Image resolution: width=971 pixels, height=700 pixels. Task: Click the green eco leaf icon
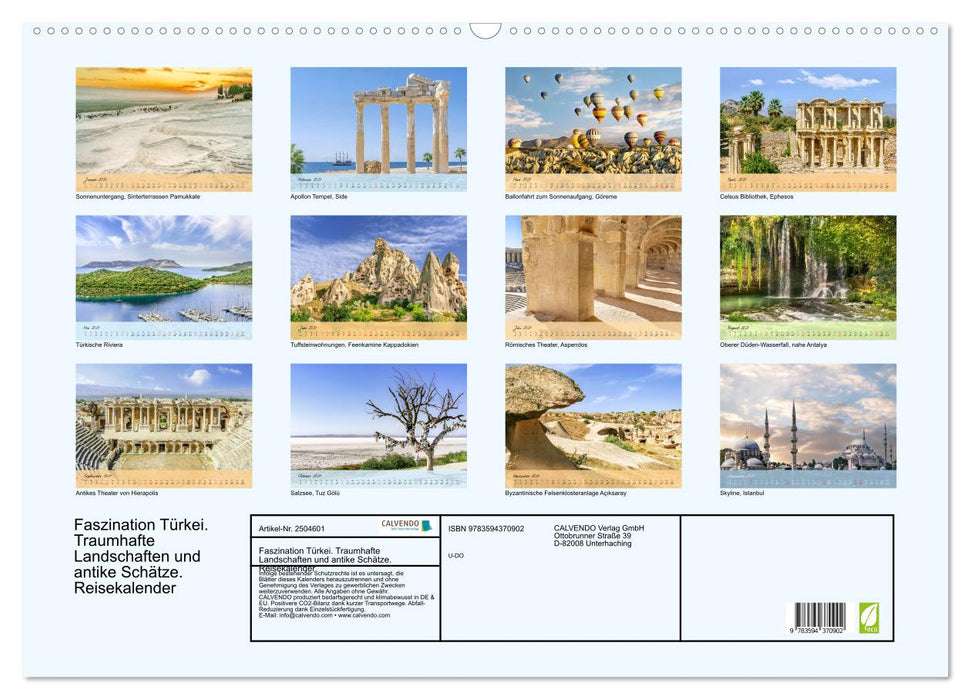tap(869, 618)
